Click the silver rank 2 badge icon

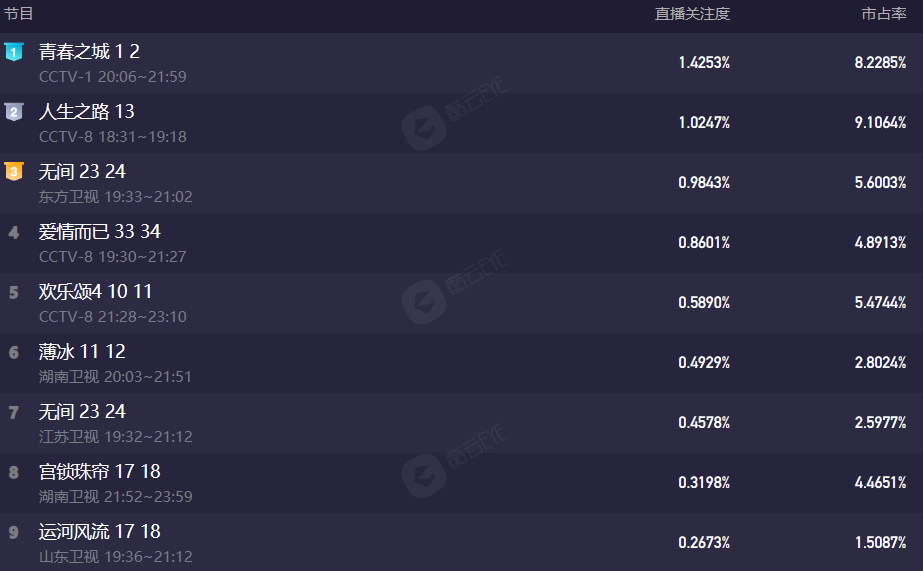coord(14,112)
